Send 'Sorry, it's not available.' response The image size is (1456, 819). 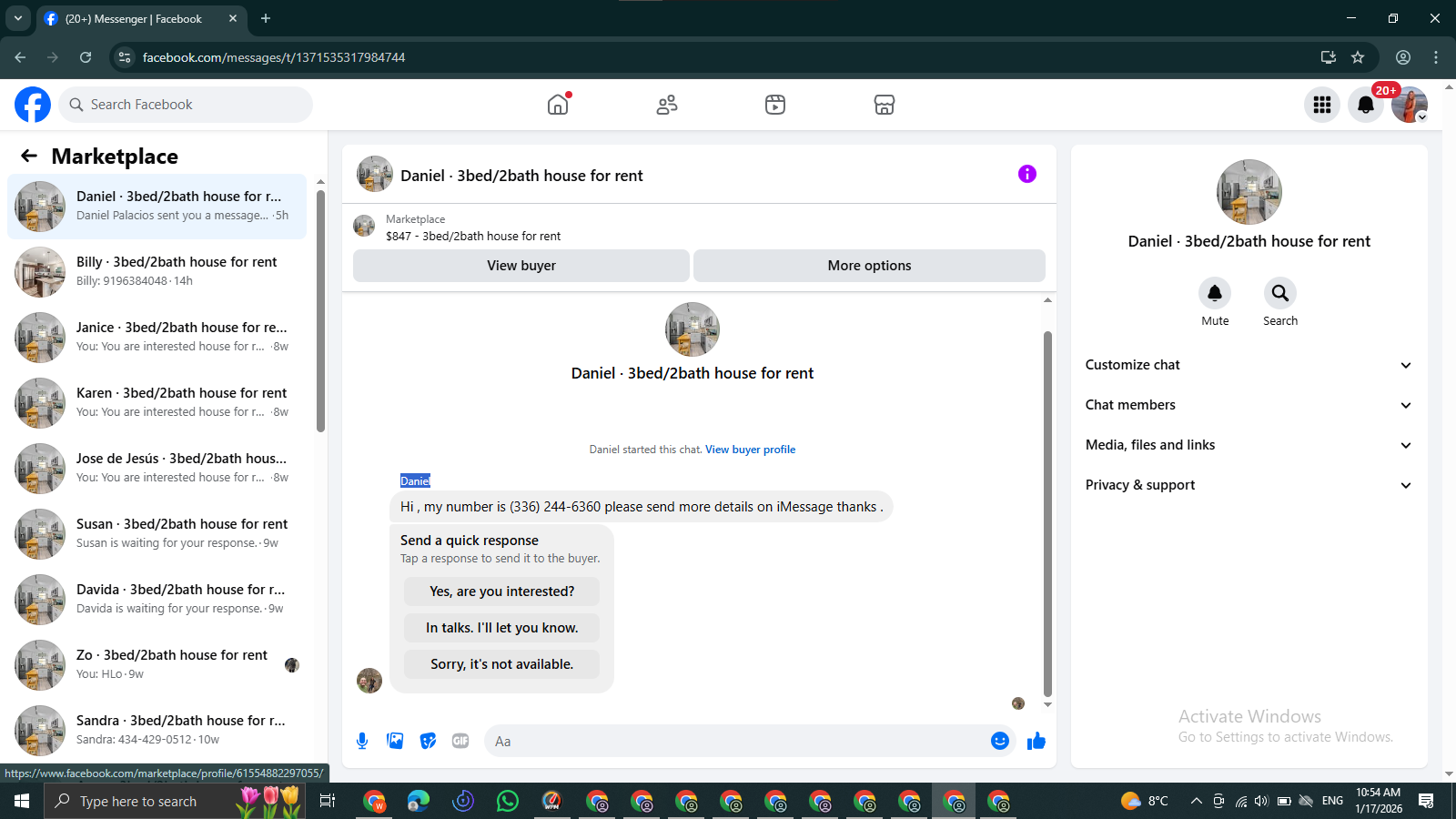pos(501,664)
